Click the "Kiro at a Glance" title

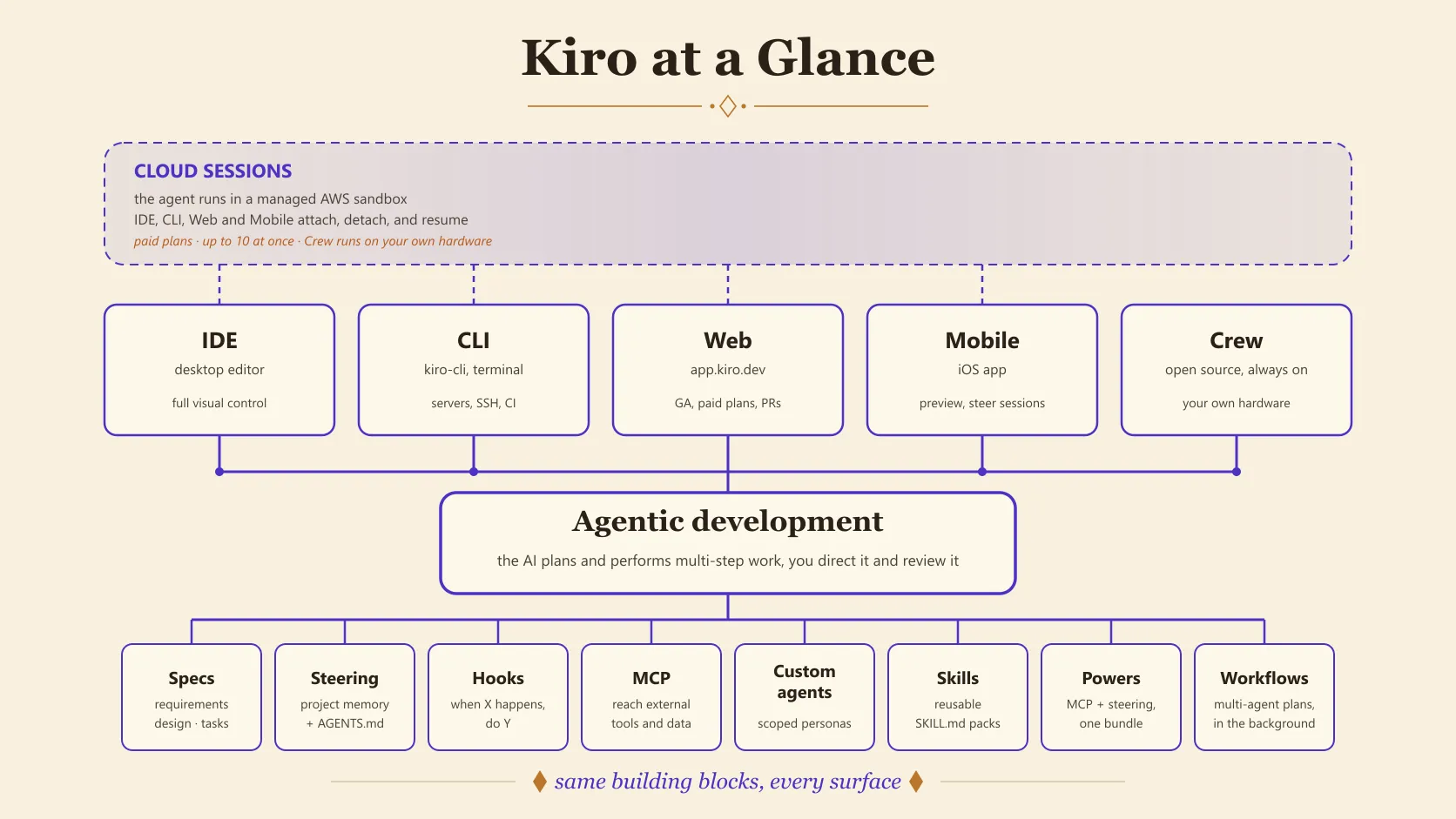(x=728, y=58)
